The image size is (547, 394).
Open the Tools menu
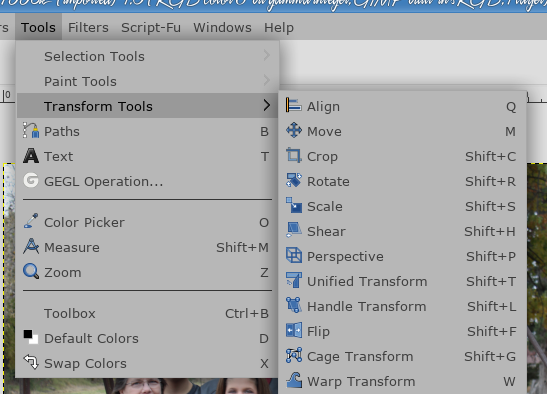pyautogui.click(x=38, y=27)
